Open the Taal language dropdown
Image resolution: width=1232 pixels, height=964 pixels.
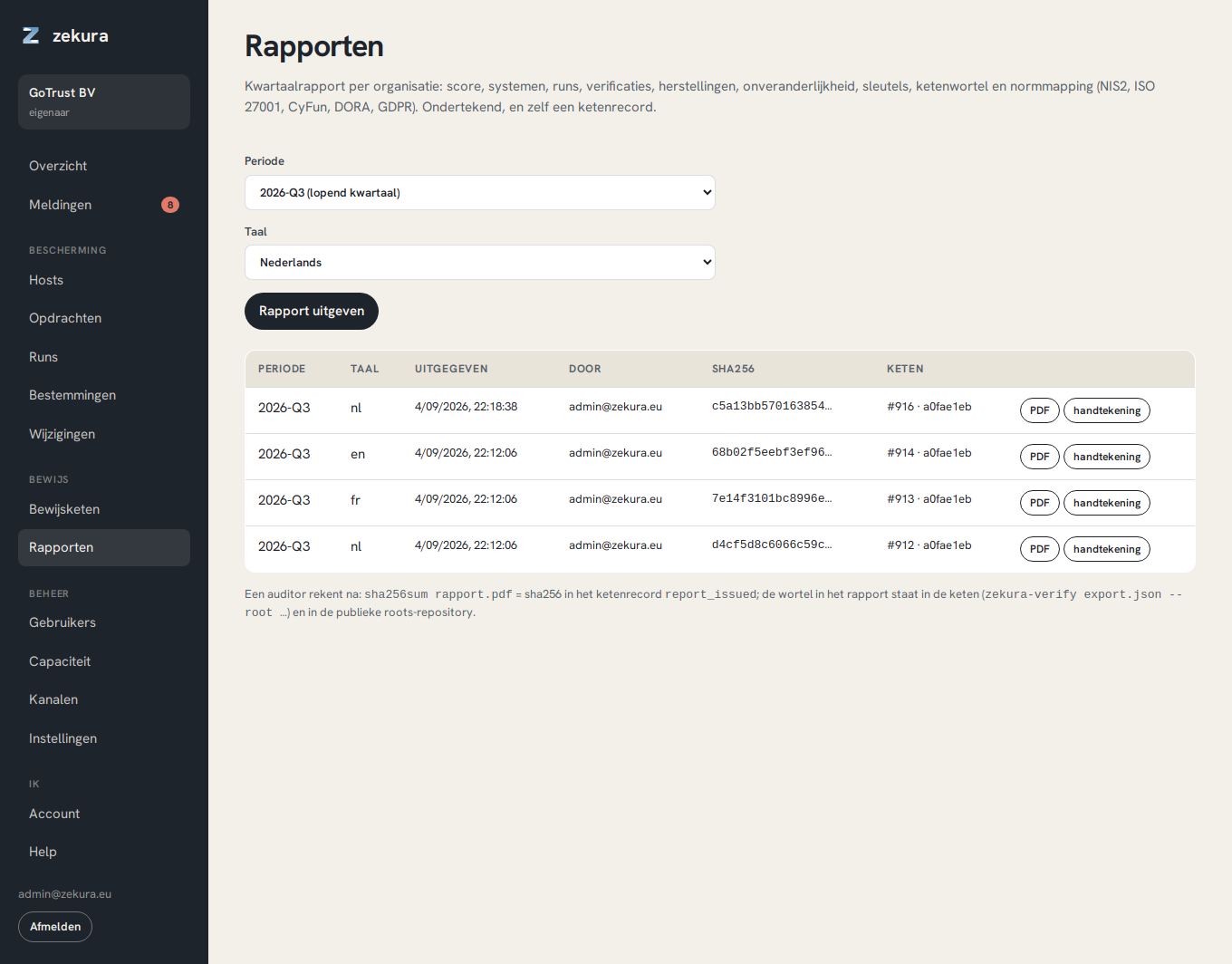480,263
